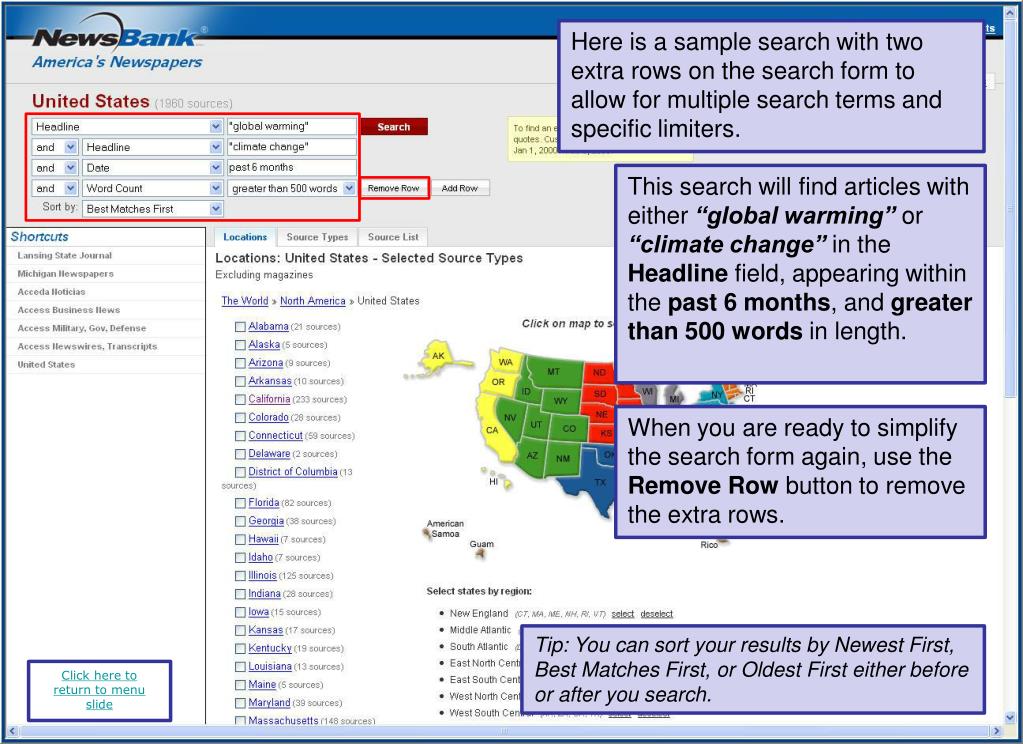
Task: Select Montana (MT) on the map
Action: click(553, 371)
